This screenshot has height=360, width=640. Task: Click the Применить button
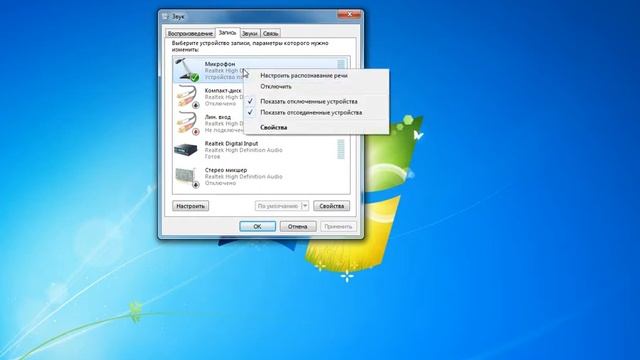click(338, 227)
